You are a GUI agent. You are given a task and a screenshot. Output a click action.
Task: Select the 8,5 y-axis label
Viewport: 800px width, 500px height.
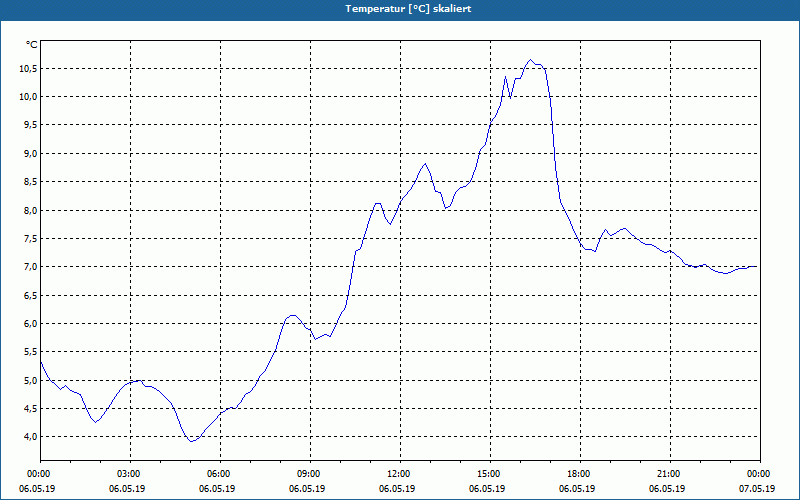click(x=30, y=182)
